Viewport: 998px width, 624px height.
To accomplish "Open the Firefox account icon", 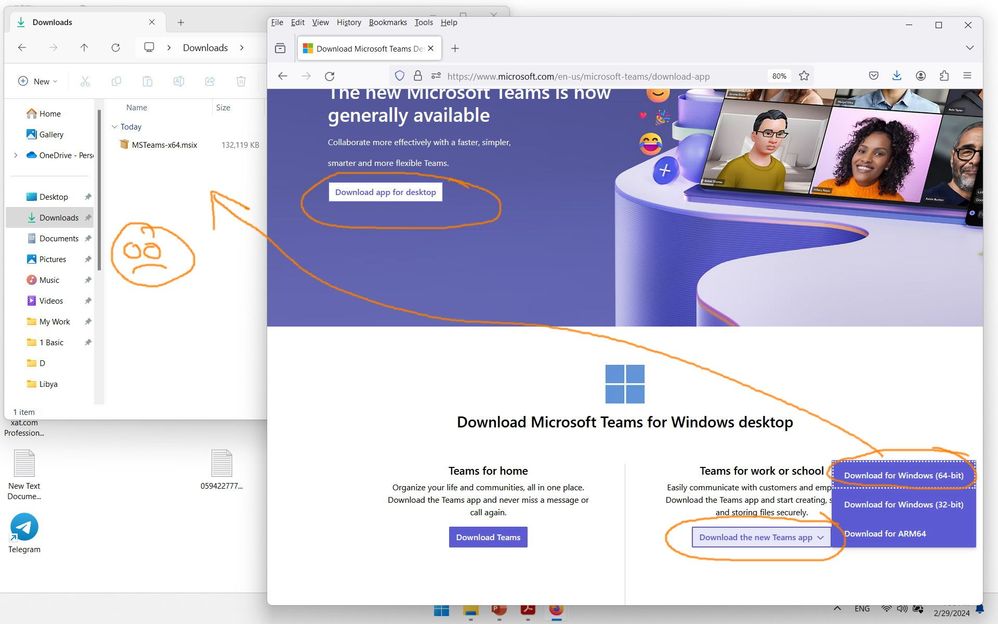I will point(920,76).
